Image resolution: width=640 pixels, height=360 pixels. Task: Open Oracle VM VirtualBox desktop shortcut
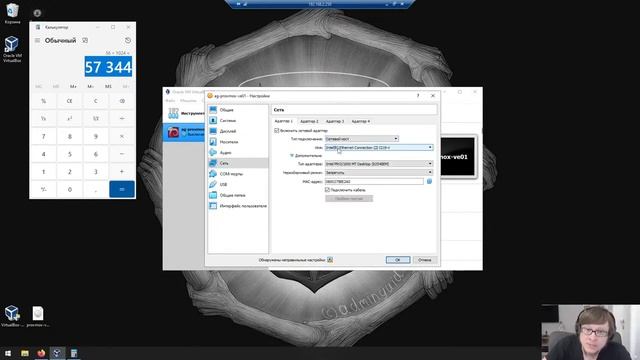click(12, 49)
